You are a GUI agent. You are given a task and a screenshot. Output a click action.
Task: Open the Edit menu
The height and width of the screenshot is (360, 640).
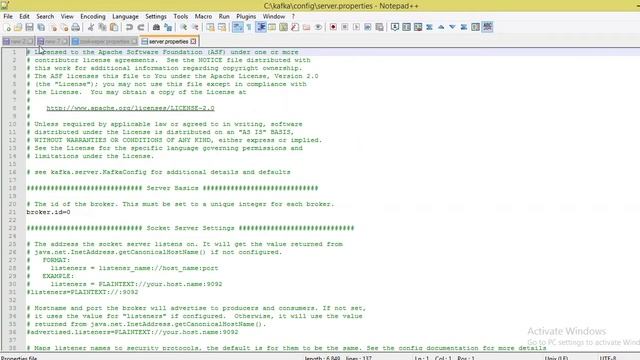click(x=24, y=16)
